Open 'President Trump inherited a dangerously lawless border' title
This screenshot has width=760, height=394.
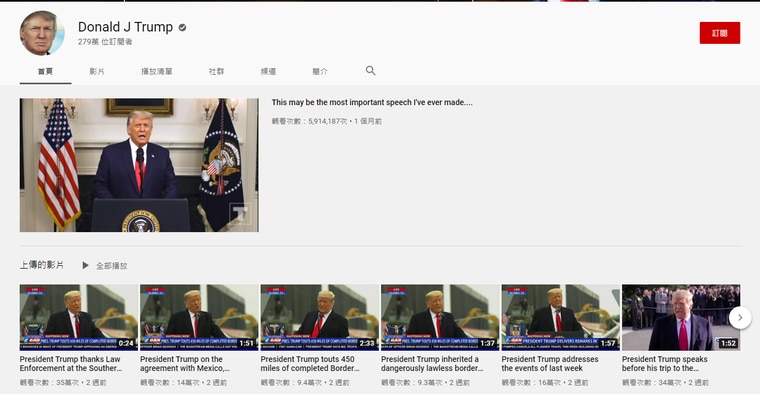(432, 363)
